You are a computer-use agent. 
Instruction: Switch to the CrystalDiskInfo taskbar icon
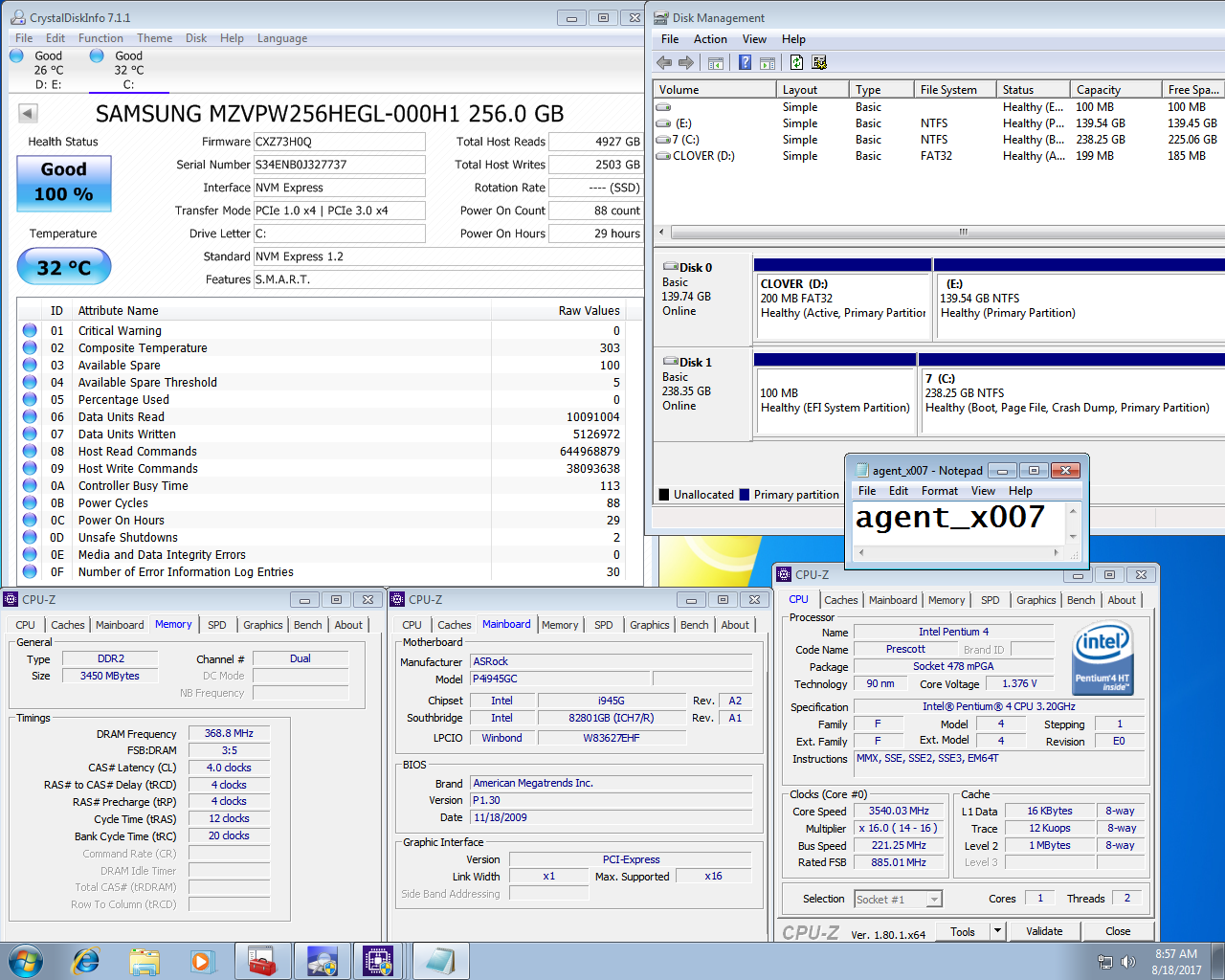(x=322, y=961)
